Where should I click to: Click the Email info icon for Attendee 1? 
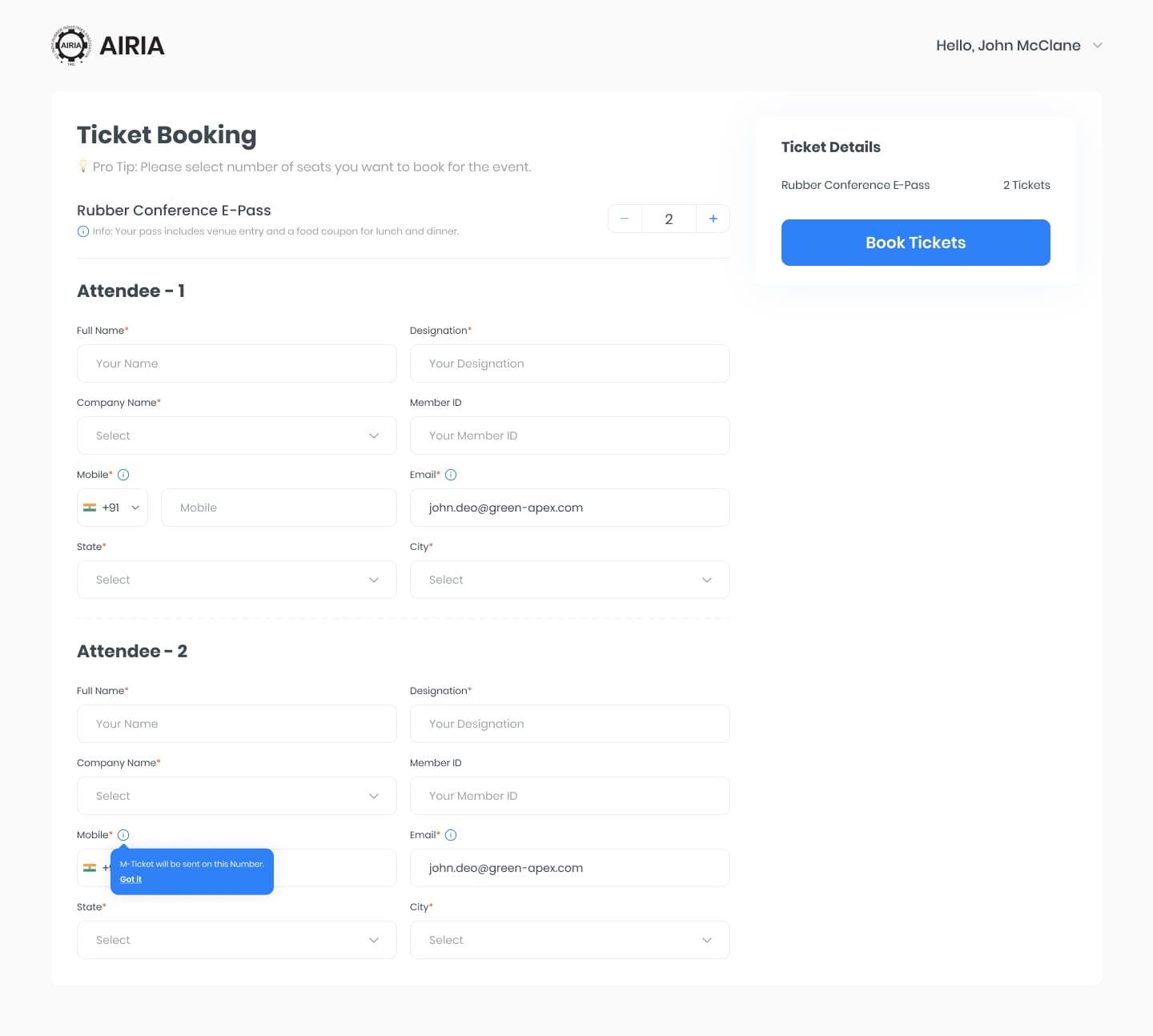click(451, 475)
